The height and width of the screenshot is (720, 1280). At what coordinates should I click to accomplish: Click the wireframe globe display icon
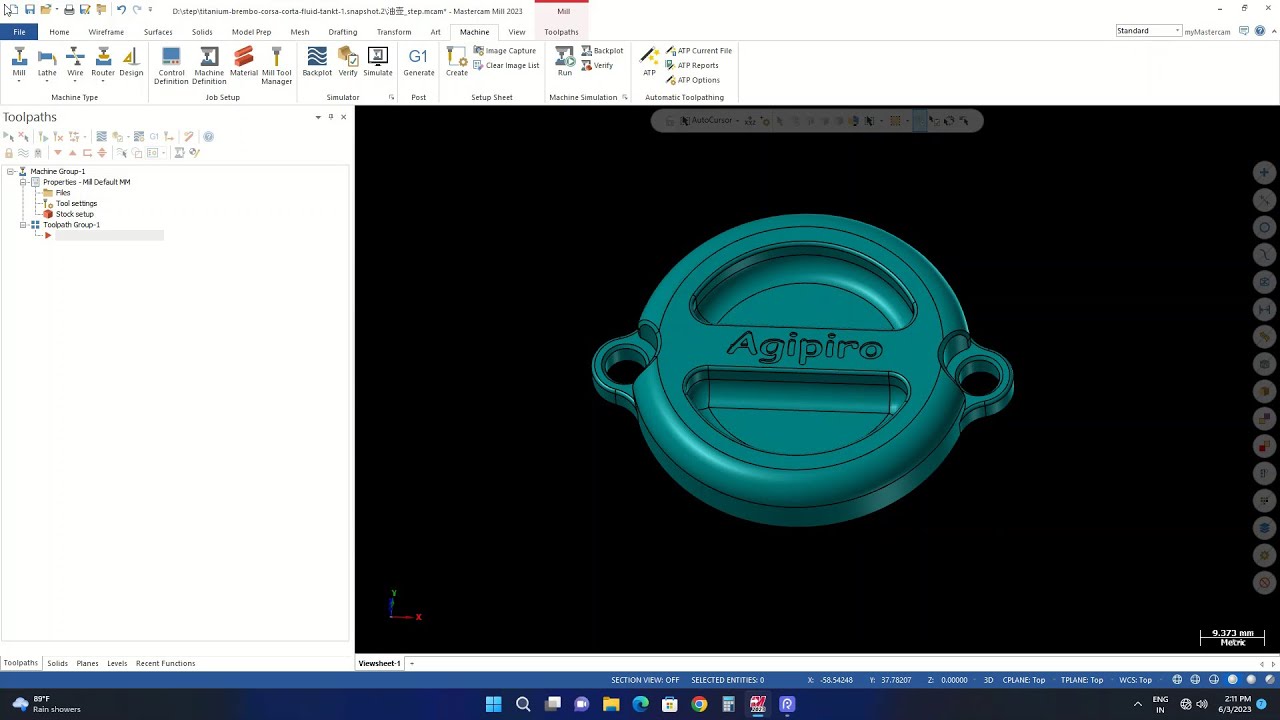(x=1177, y=680)
